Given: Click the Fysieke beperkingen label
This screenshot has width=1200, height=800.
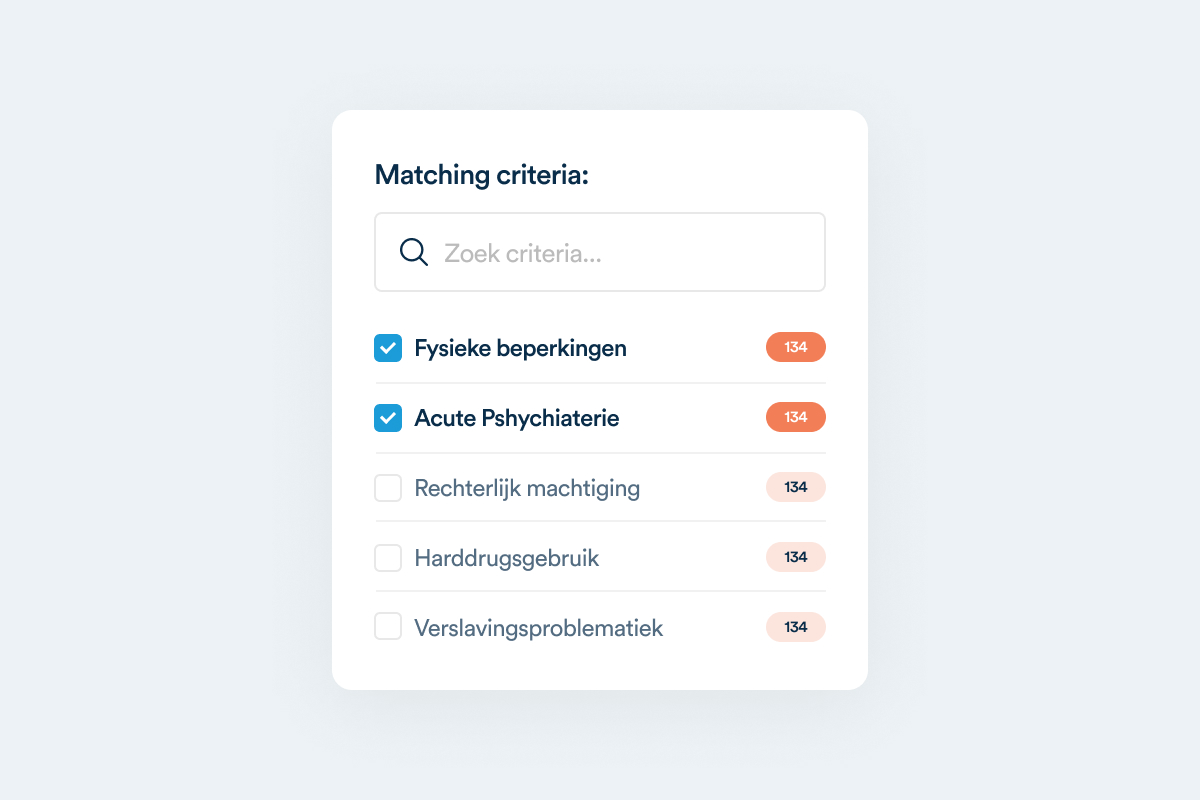Looking at the screenshot, I should [x=520, y=348].
